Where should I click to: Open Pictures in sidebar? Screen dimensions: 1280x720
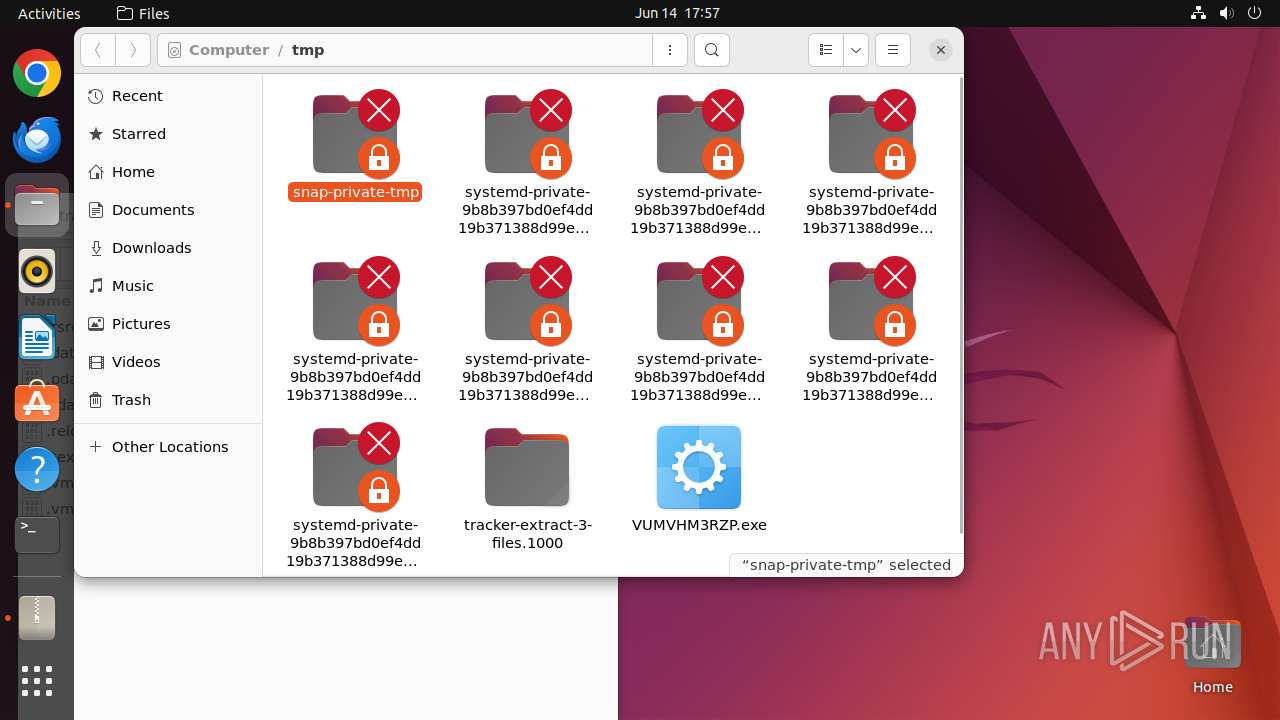click(168, 324)
